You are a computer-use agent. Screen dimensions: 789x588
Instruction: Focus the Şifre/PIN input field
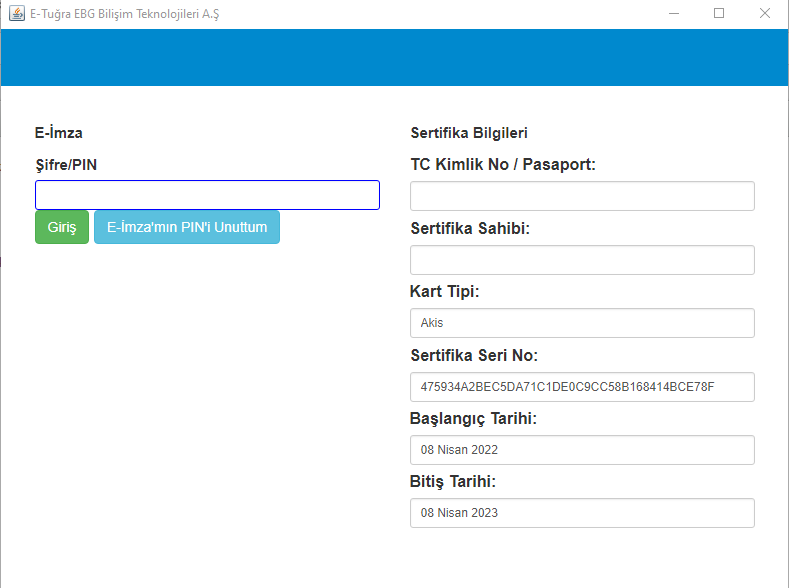[207, 195]
